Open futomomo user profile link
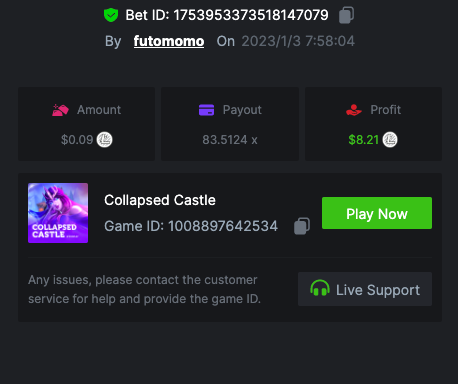 coord(169,41)
